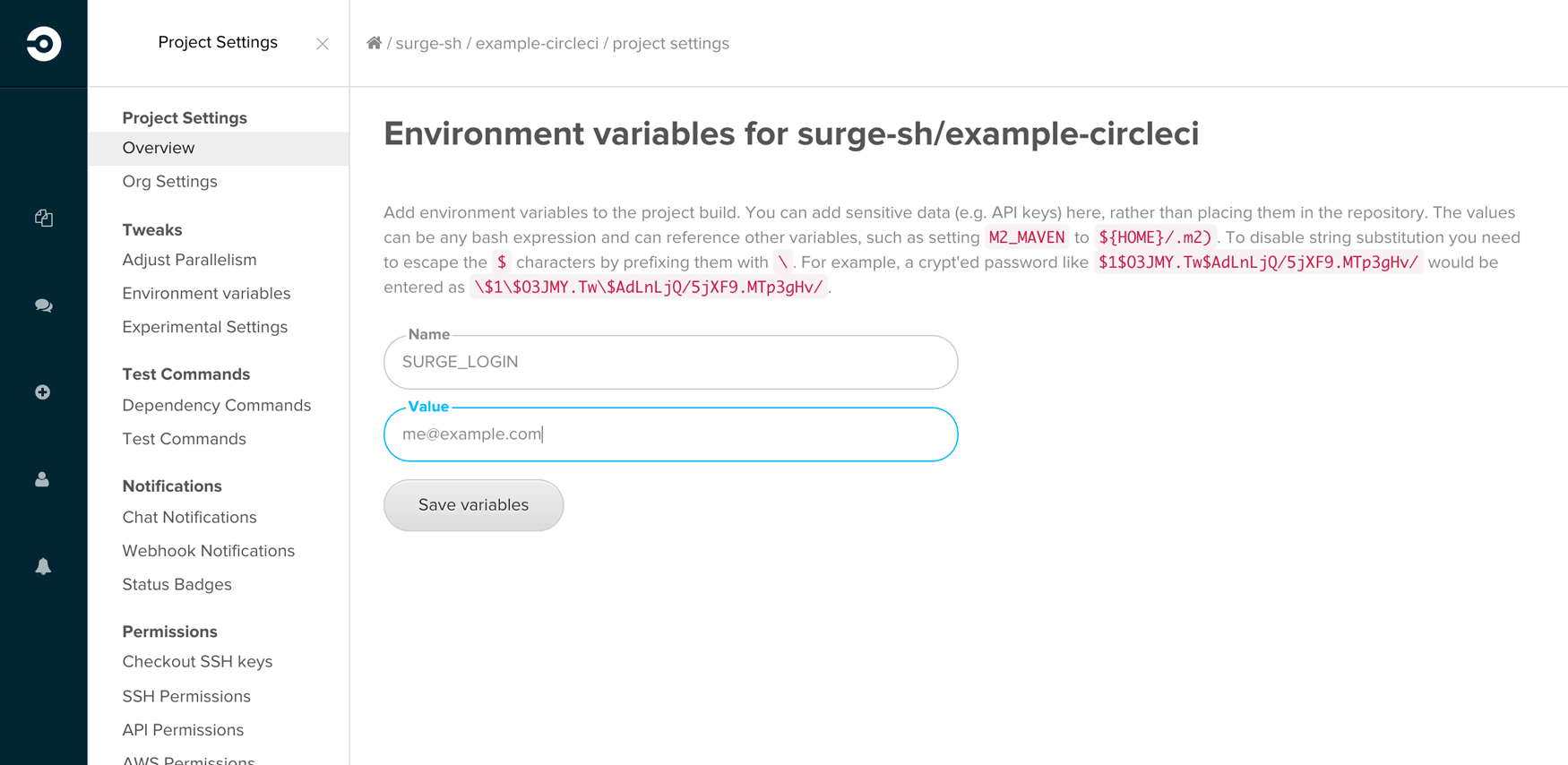Open Adjust Parallelism settings
The width and height of the screenshot is (1568, 765).
tap(189, 260)
